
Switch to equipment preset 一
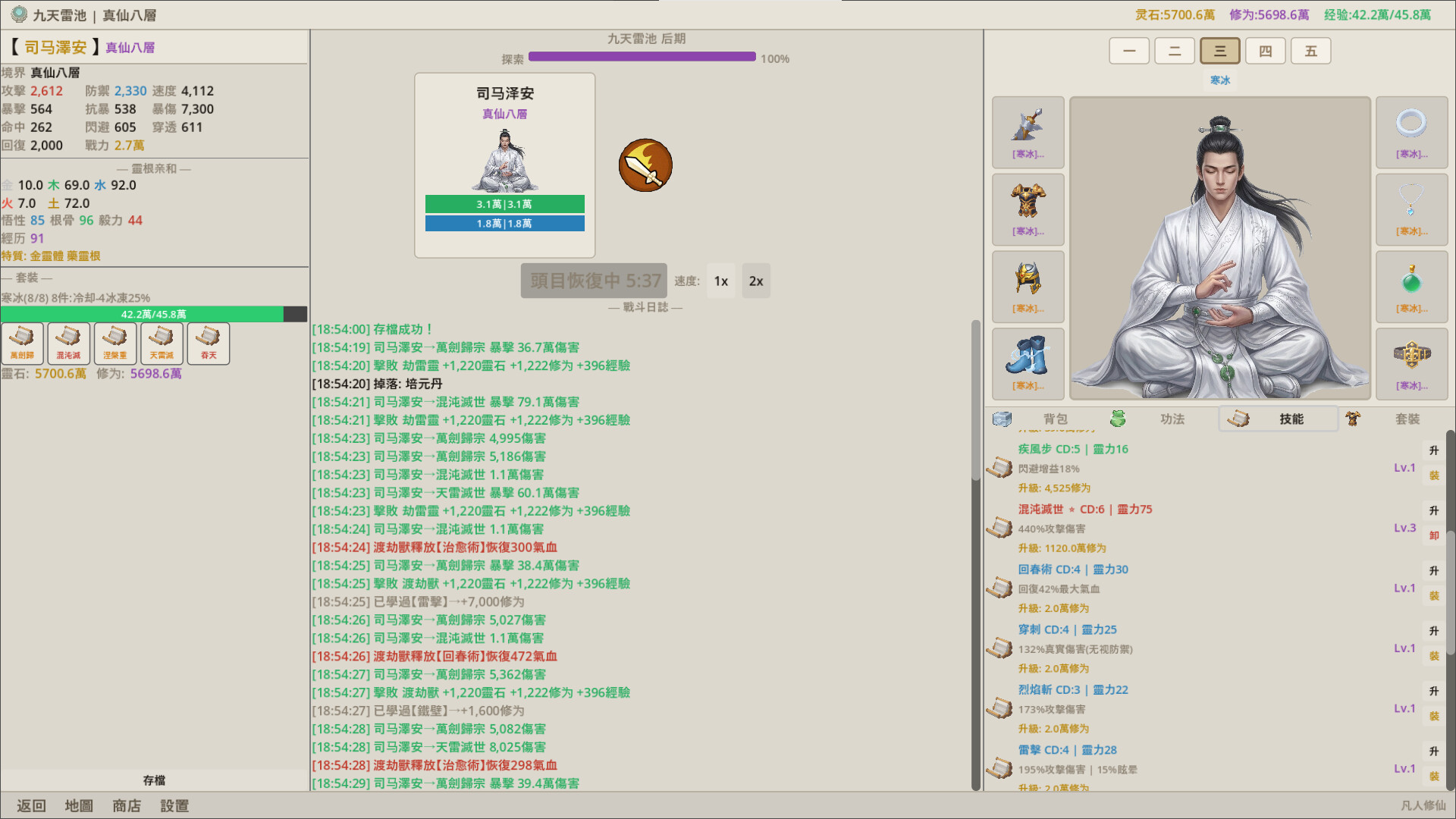coord(1129,52)
